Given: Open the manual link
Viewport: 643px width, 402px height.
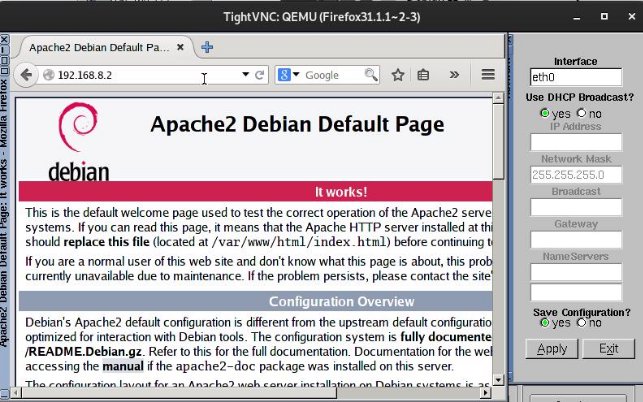Looking at the screenshot, I should point(123,366).
